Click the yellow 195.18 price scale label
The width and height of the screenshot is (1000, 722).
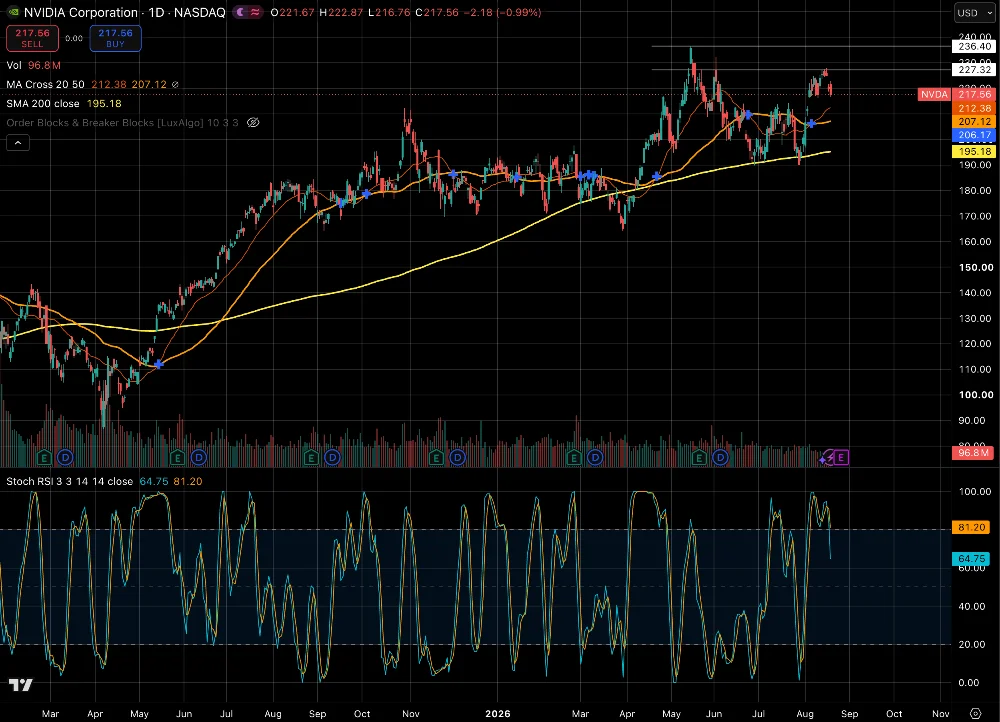coord(974,151)
